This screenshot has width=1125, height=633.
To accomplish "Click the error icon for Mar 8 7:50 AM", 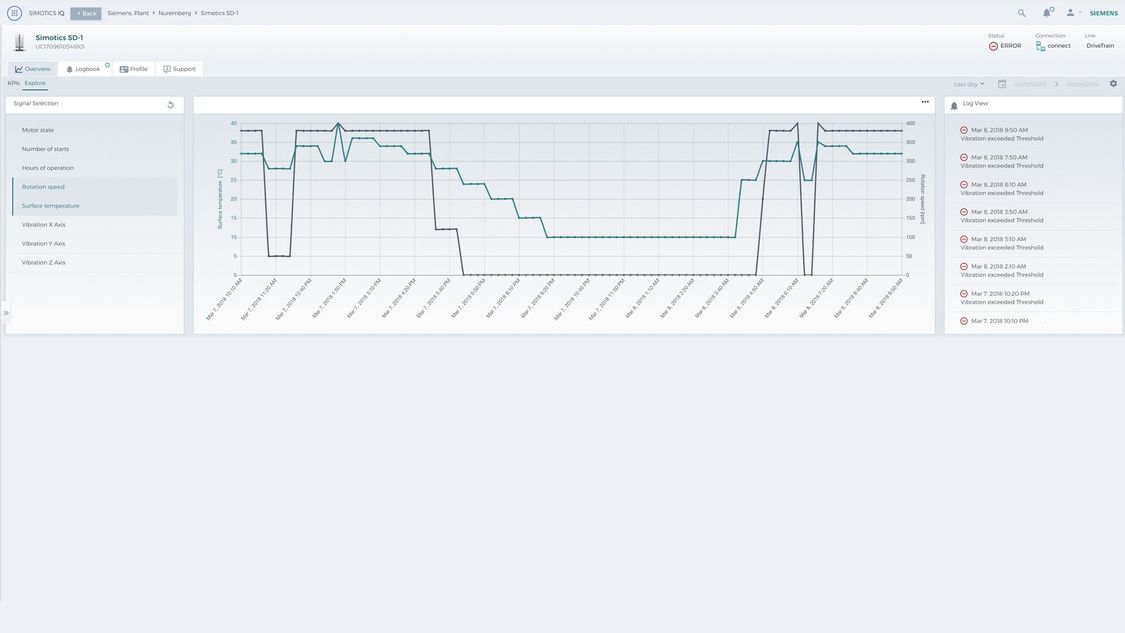I will 964,157.
